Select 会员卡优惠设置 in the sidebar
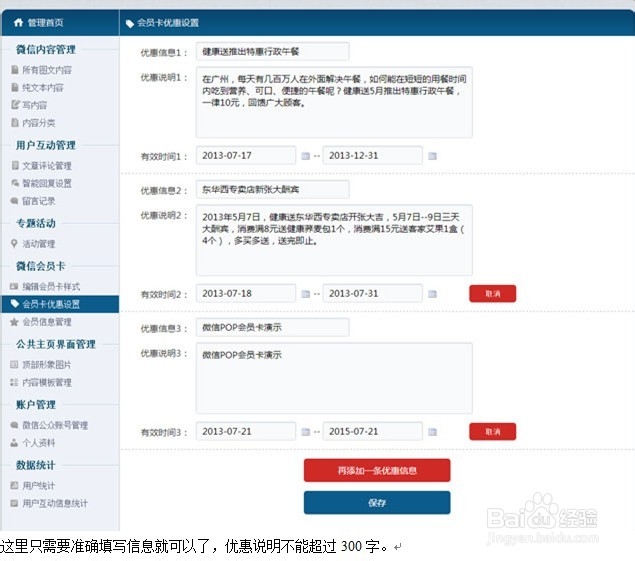This screenshot has height=561, width=635. click(x=60, y=304)
